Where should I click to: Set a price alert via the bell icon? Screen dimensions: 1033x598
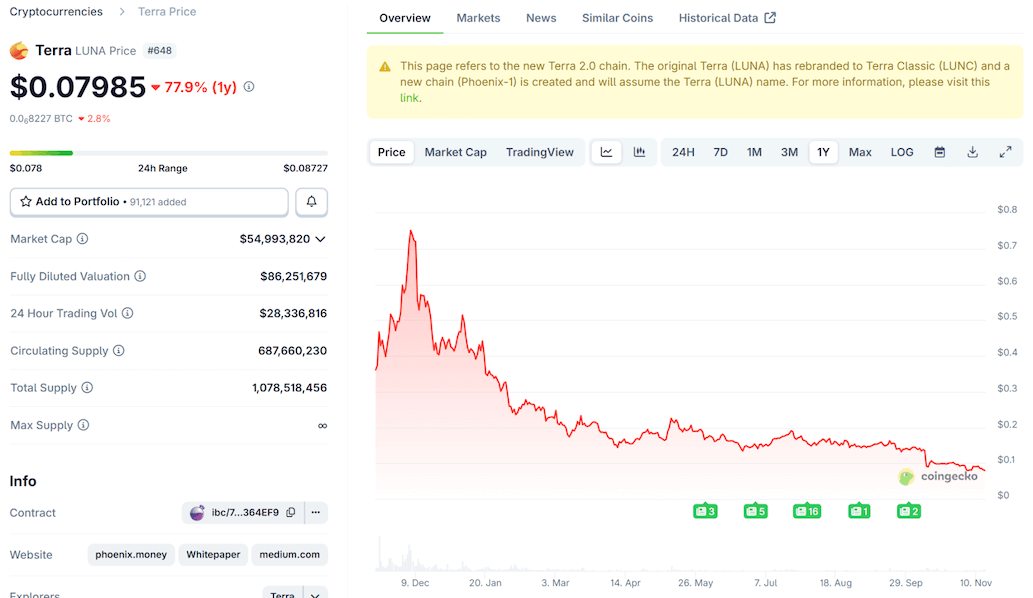coord(310,201)
